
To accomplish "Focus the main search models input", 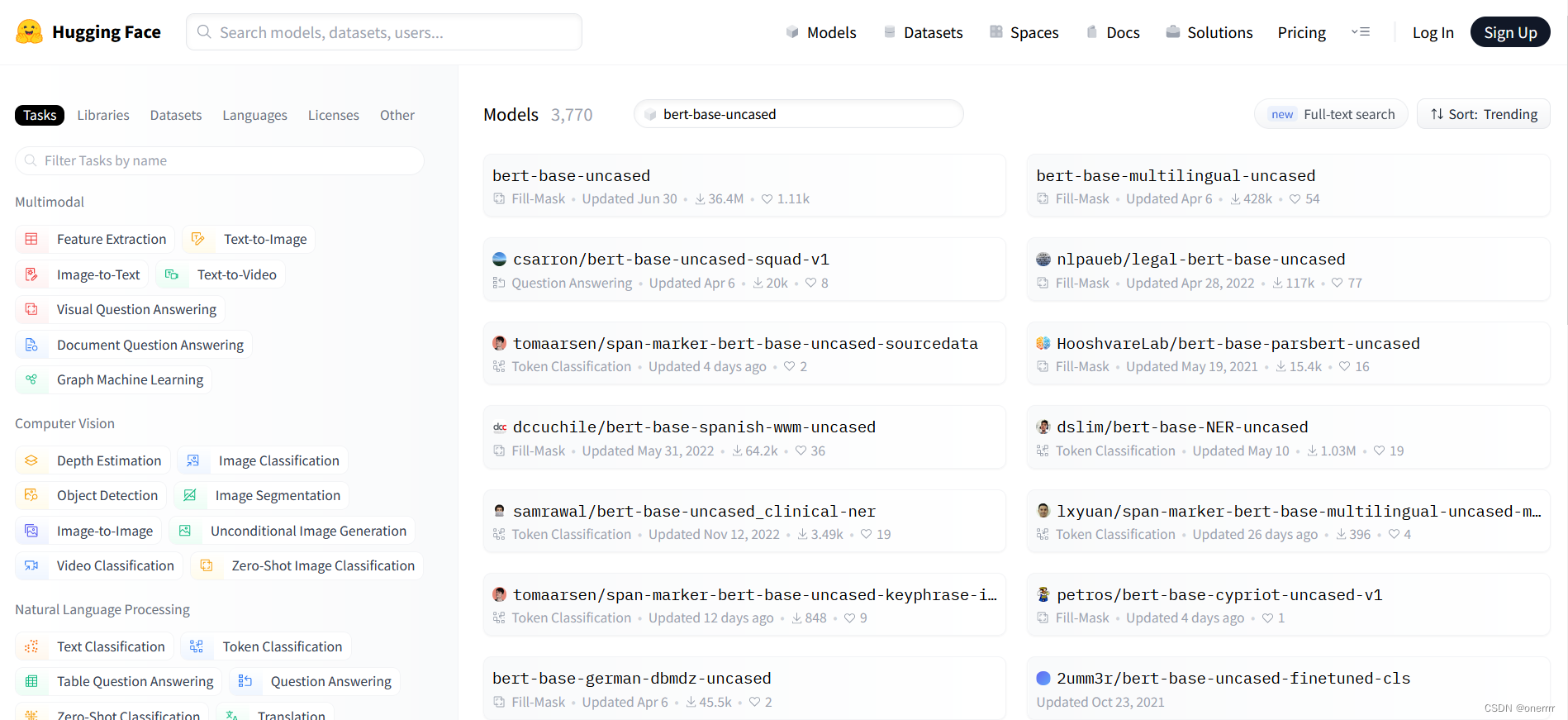I will (x=384, y=32).
